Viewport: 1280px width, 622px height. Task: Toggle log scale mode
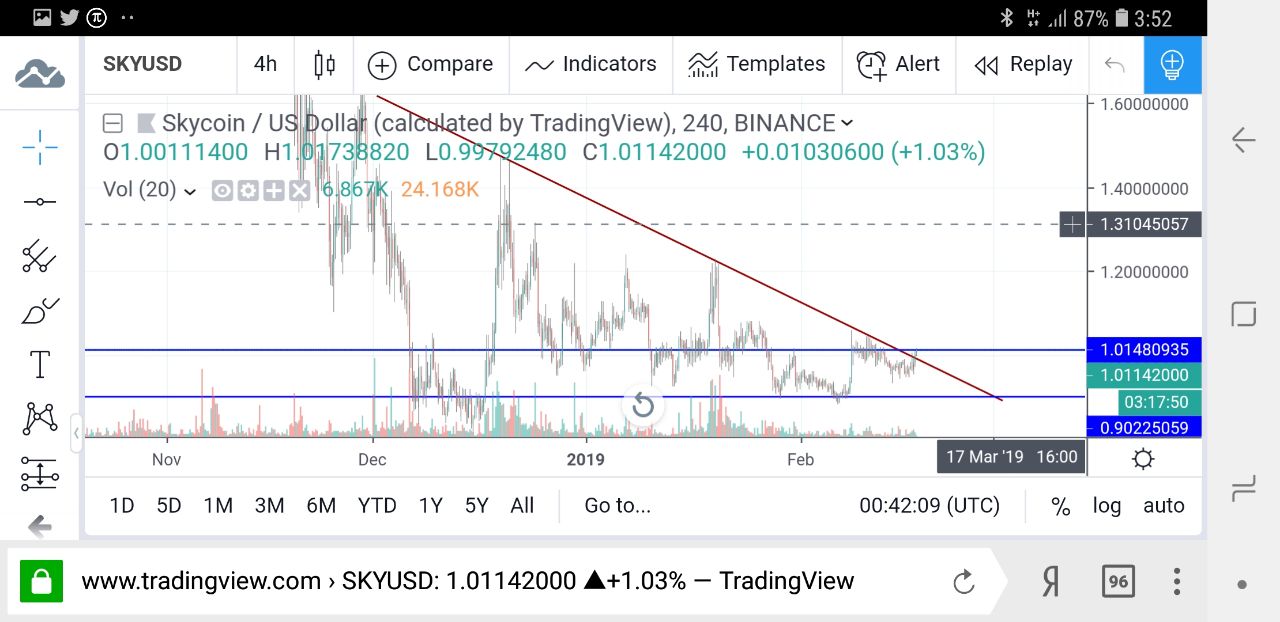(x=1107, y=506)
